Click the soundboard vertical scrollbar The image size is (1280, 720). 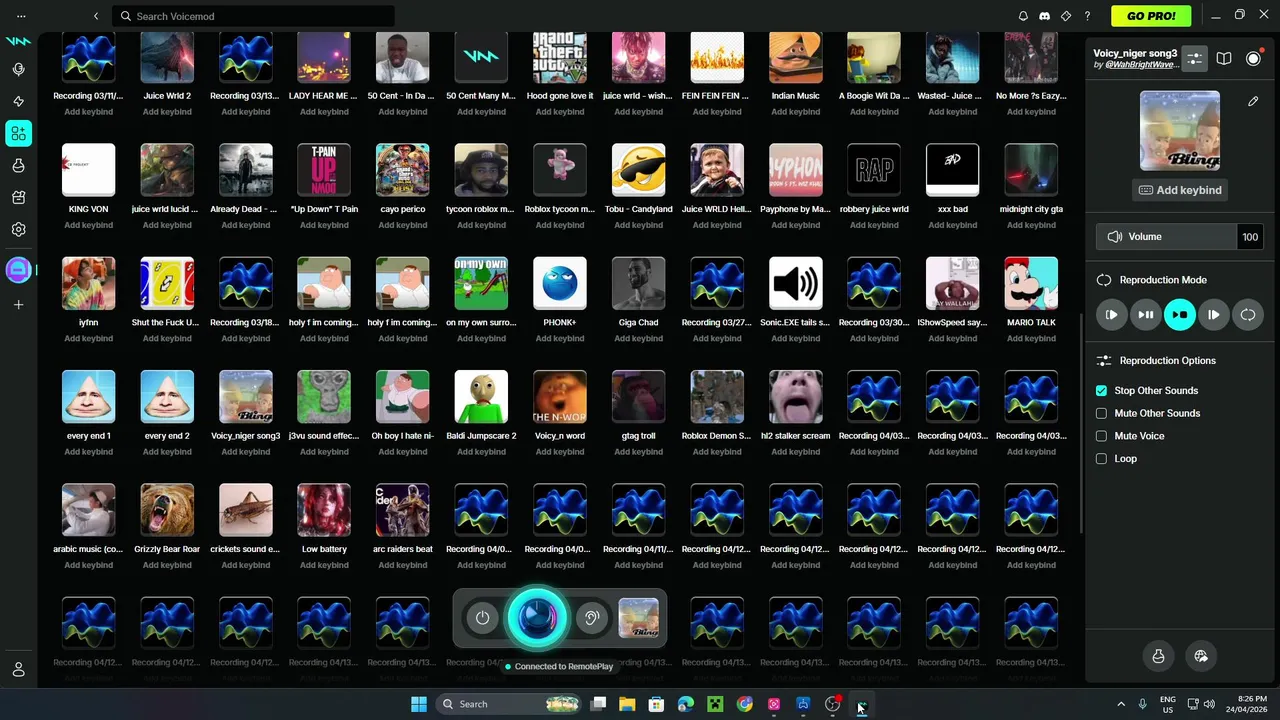(x=1079, y=422)
